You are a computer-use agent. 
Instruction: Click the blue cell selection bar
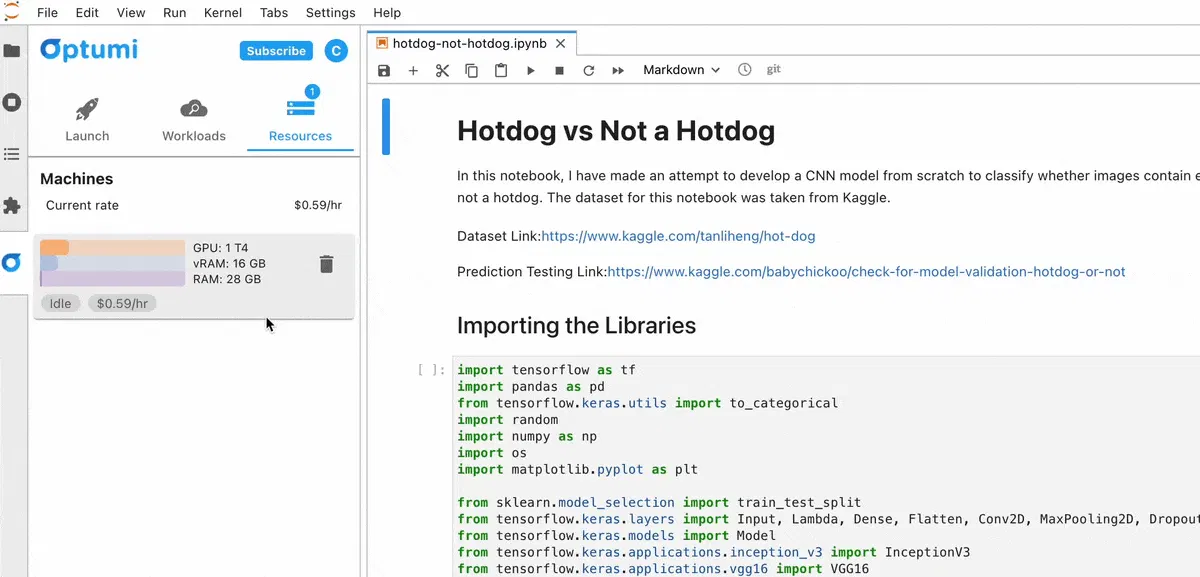386,126
